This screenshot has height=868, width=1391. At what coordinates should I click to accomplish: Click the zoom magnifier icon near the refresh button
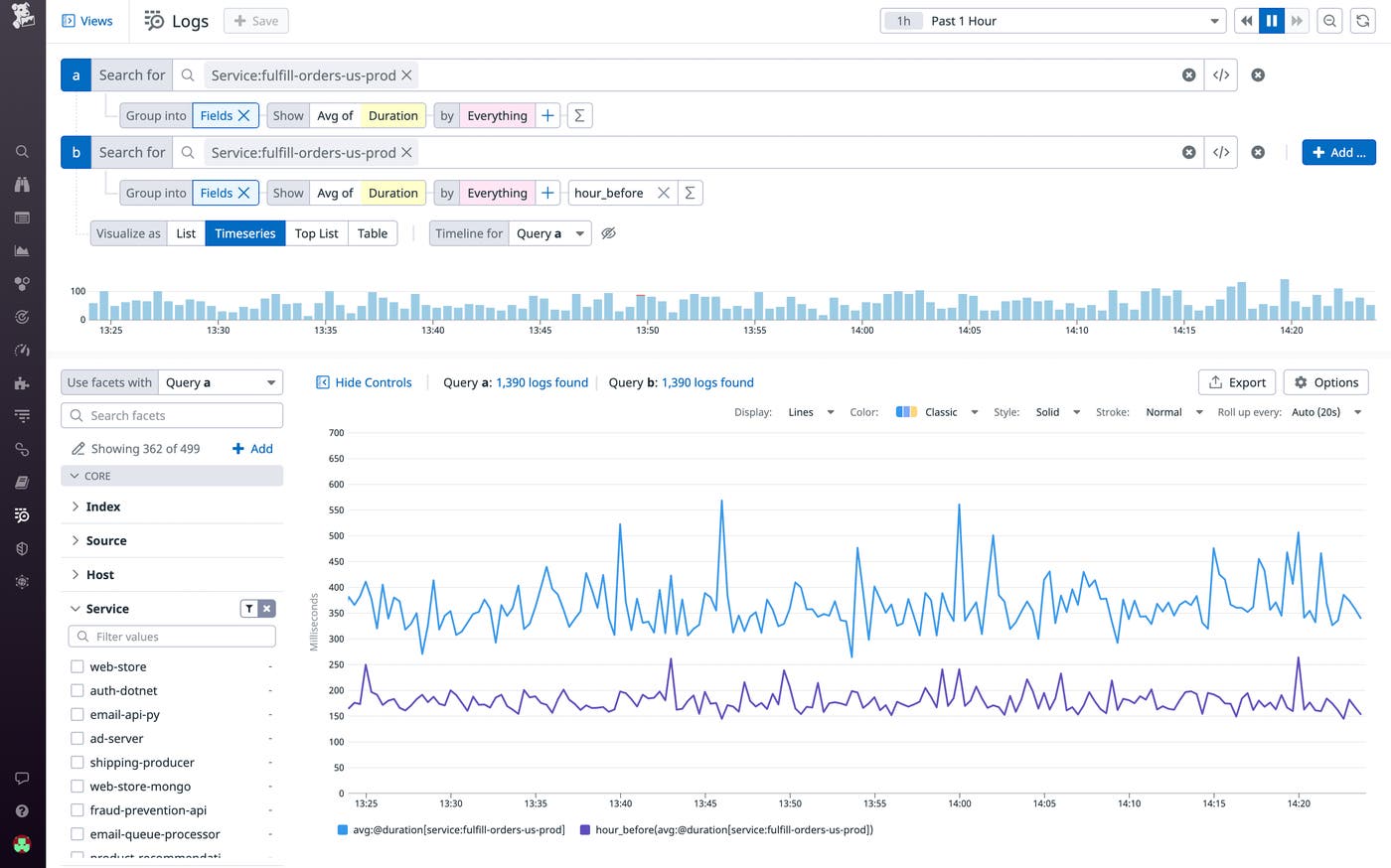1329,20
